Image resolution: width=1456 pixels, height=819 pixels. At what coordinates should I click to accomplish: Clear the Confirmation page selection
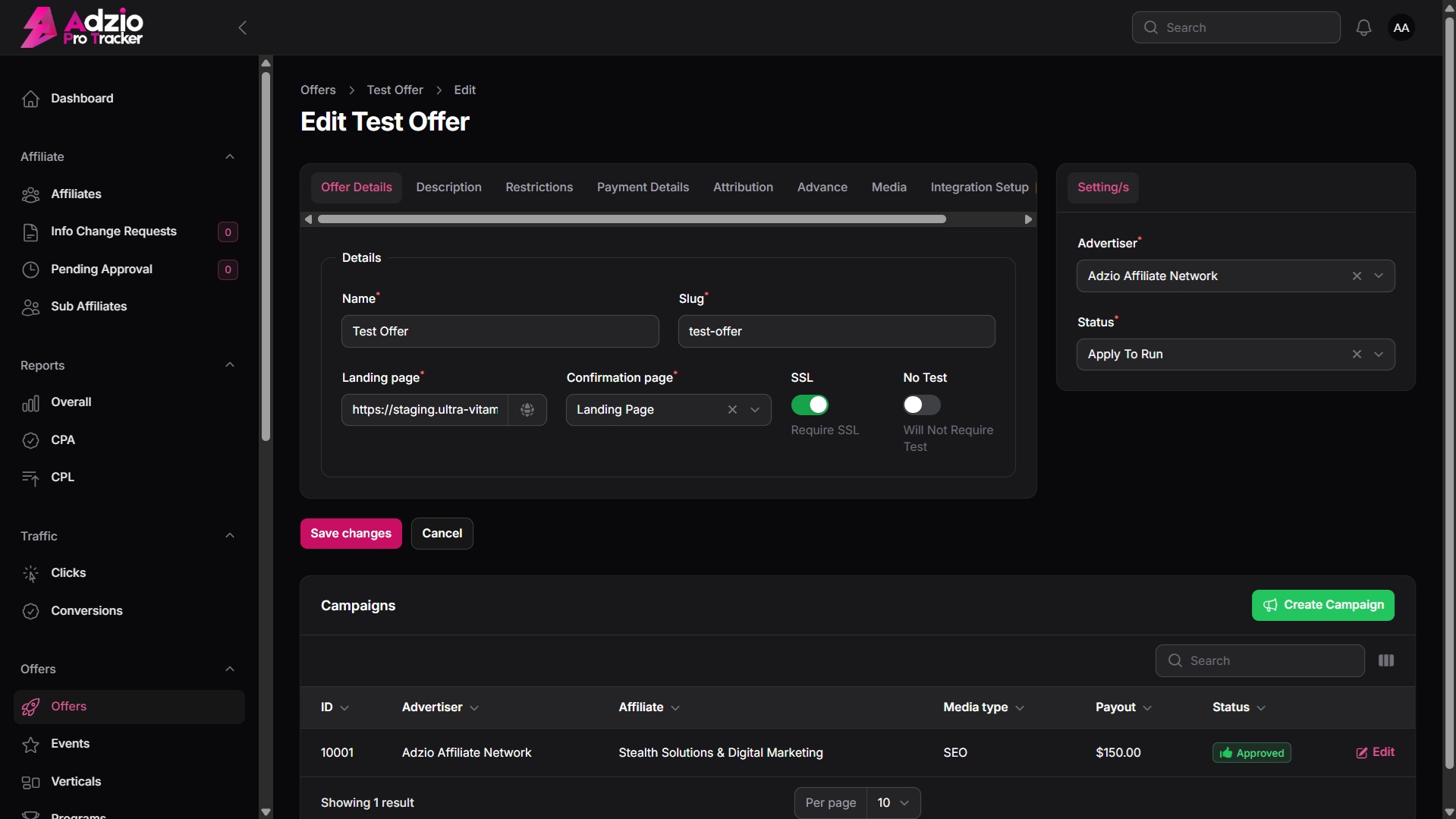coord(732,410)
